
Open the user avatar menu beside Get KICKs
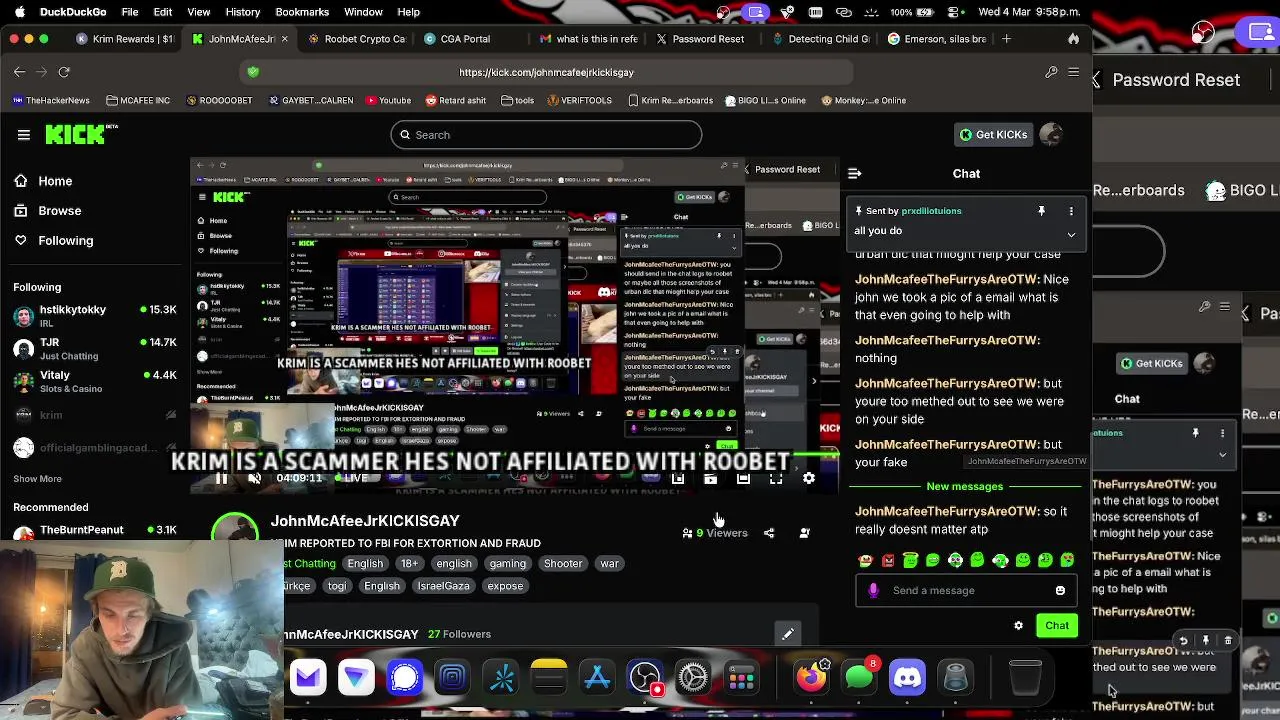pyautogui.click(x=1050, y=135)
